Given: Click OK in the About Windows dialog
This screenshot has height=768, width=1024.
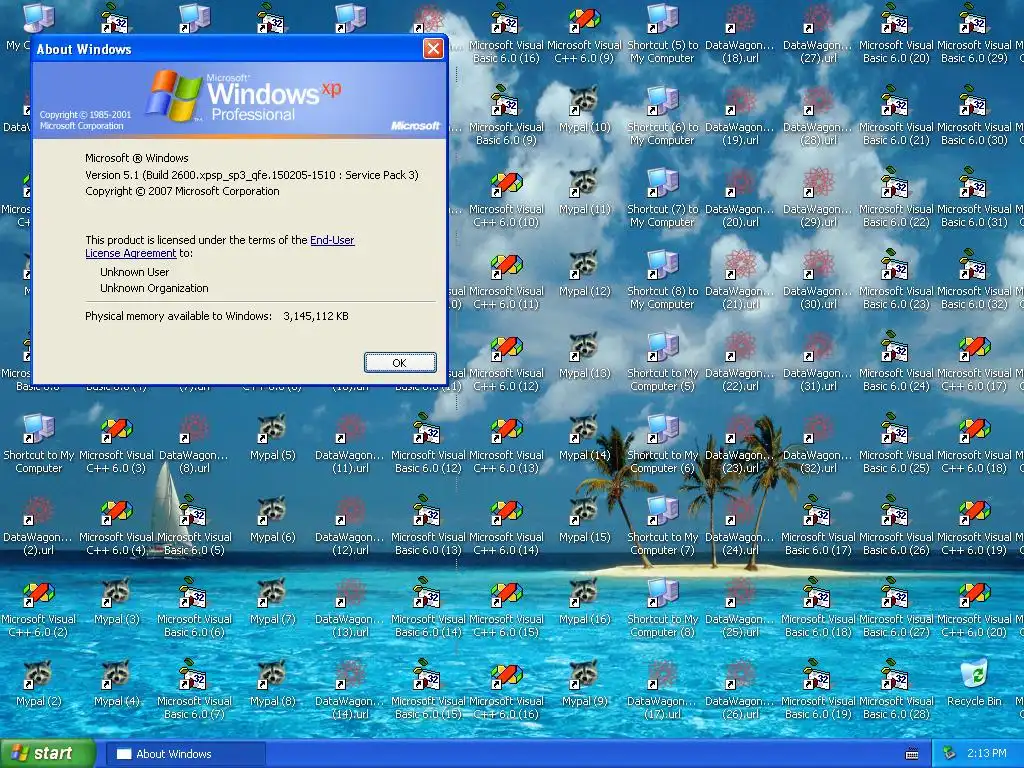Looking at the screenshot, I should click(400, 362).
